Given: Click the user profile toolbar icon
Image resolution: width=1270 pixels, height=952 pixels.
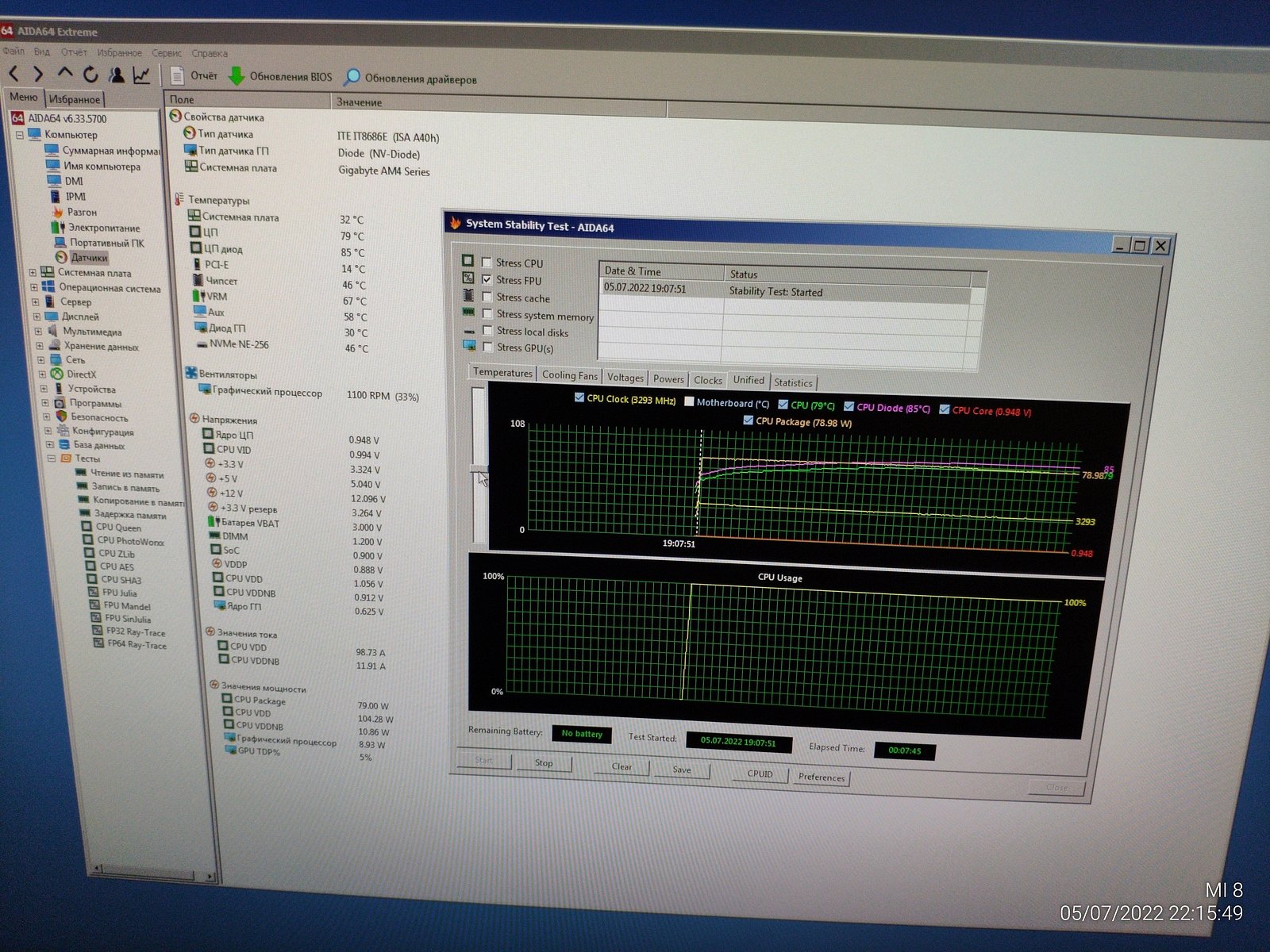Looking at the screenshot, I should click(x=117, y=75).
